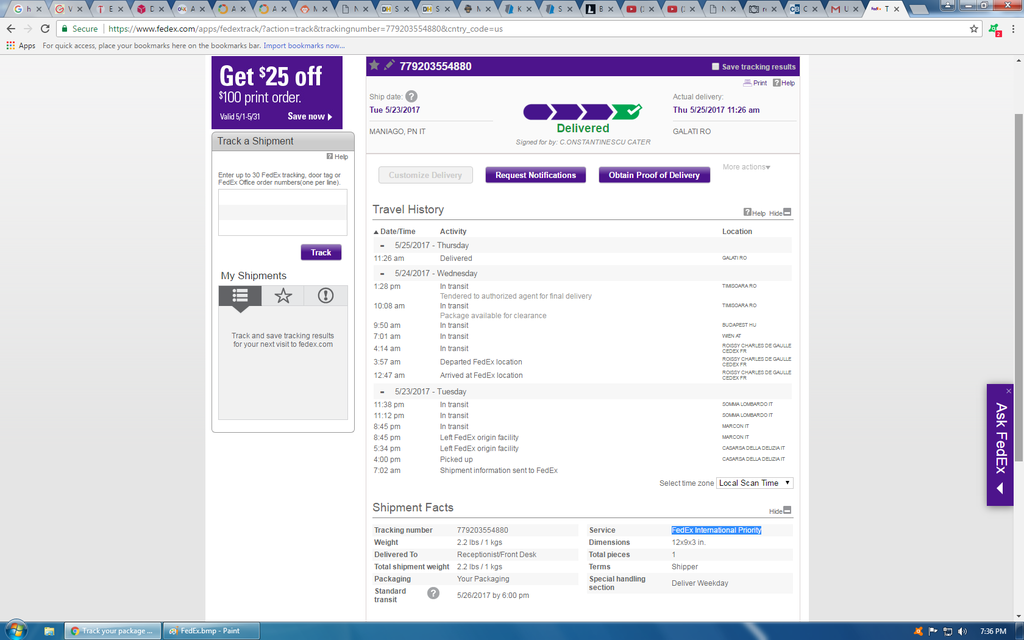Open Help next to the Print link
Viewport: 1024px width, 640px height.
click(784, 83)
